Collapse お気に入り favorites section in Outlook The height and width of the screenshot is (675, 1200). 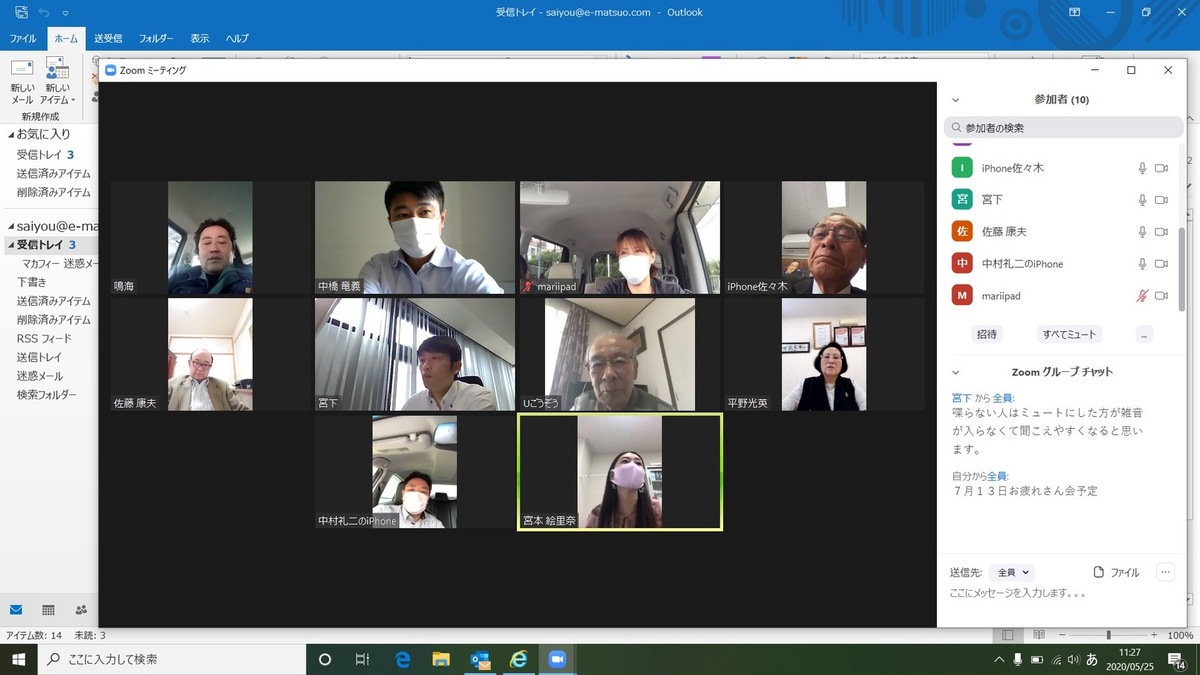click(11, 134)
